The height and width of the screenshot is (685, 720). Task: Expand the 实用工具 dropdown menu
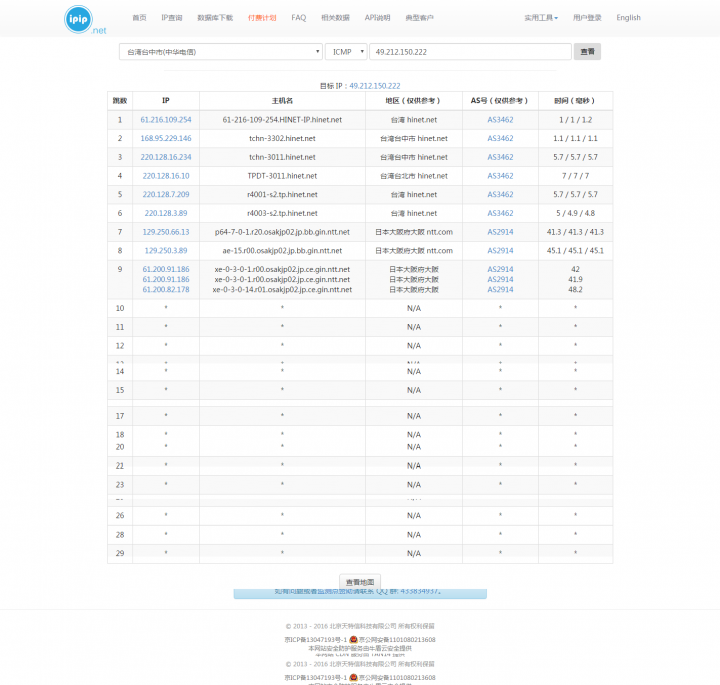click(541, 17)
